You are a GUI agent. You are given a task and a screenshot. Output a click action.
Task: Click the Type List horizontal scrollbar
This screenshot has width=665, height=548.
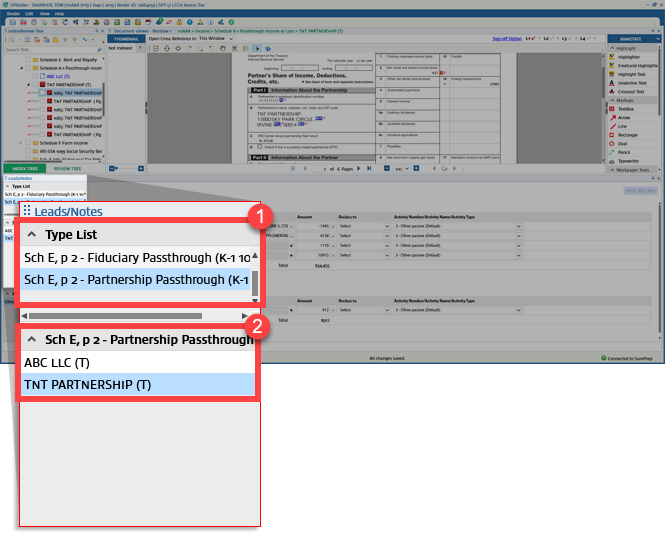click(x=130, y=316)
